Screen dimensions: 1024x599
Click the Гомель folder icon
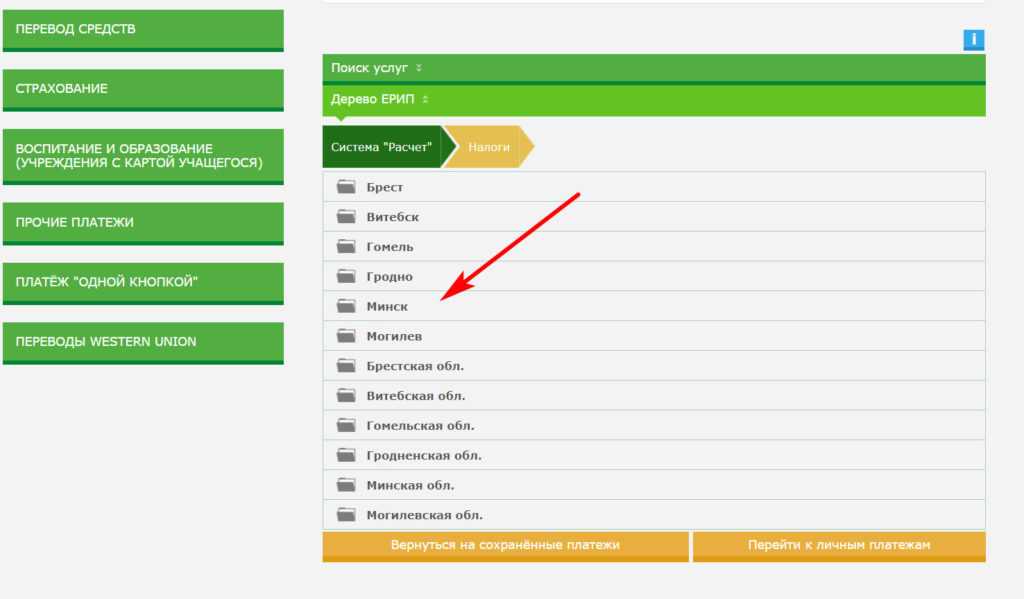click(x=347, y=247)
